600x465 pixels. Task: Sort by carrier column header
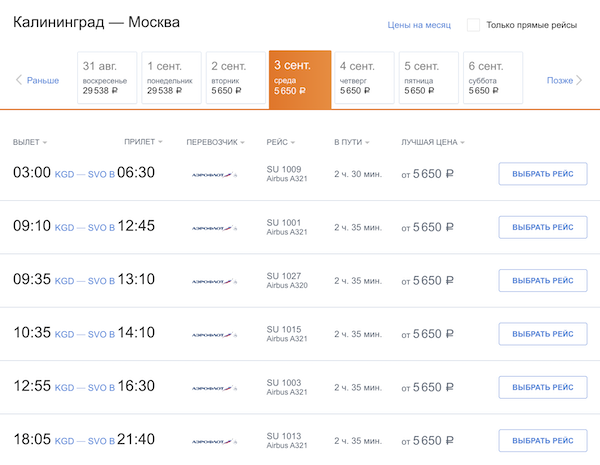(x=212, y=142)
